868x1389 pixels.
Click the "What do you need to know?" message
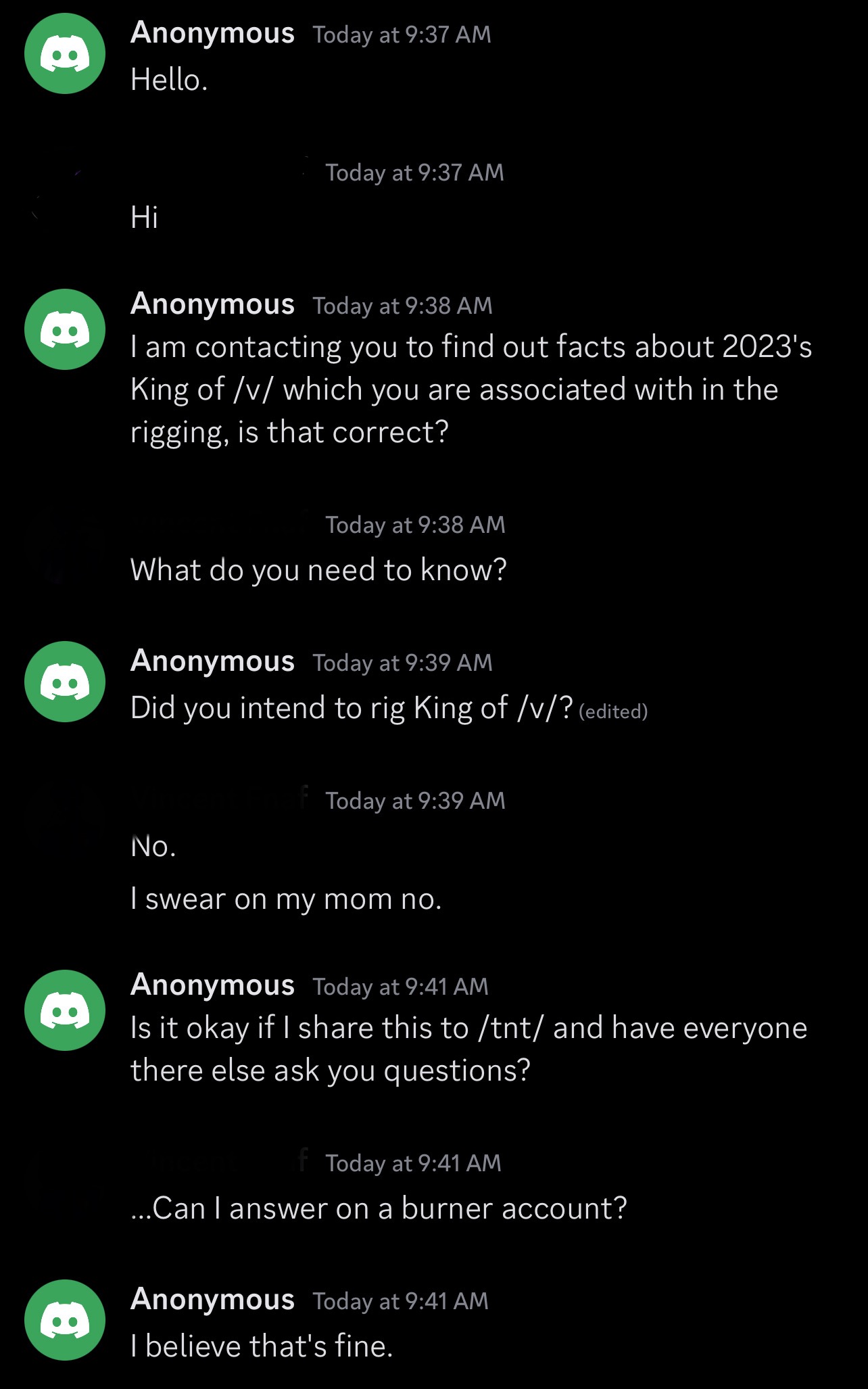tap(318, 570)
